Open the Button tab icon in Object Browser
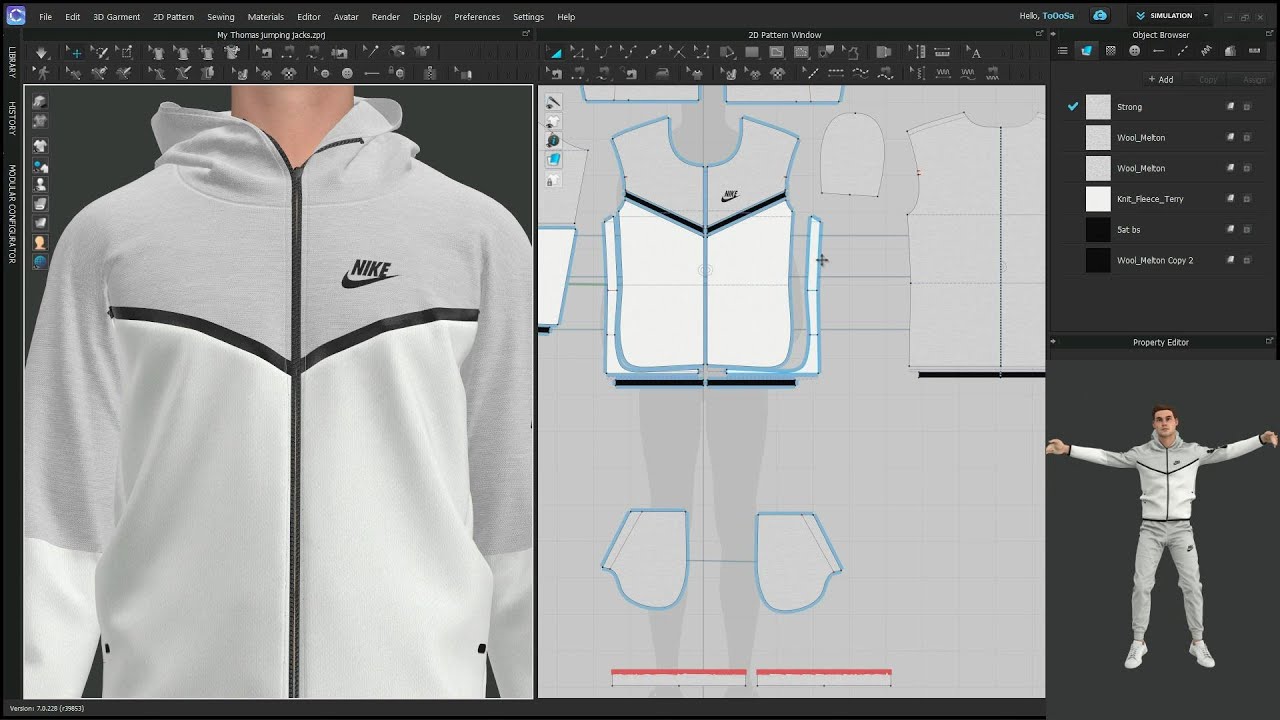 [1134, 51]
